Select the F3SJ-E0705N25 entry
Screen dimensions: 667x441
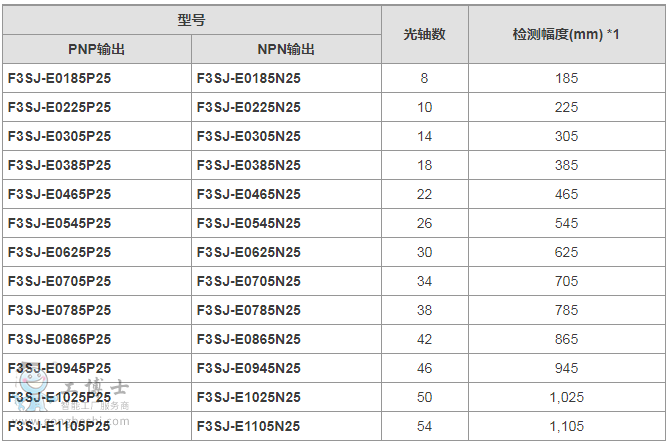coord(248,281)
